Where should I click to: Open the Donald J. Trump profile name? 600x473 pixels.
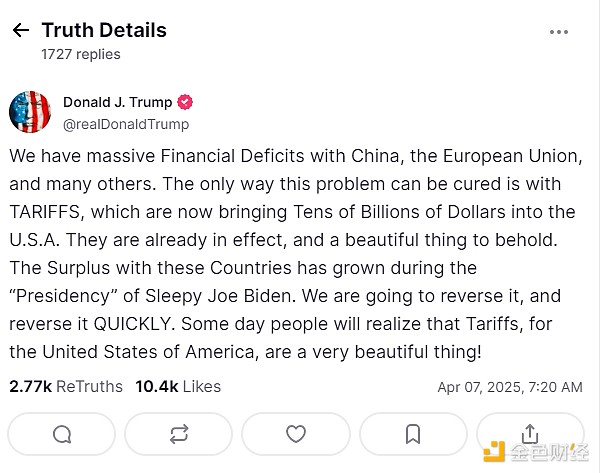[x=117, y=102]
